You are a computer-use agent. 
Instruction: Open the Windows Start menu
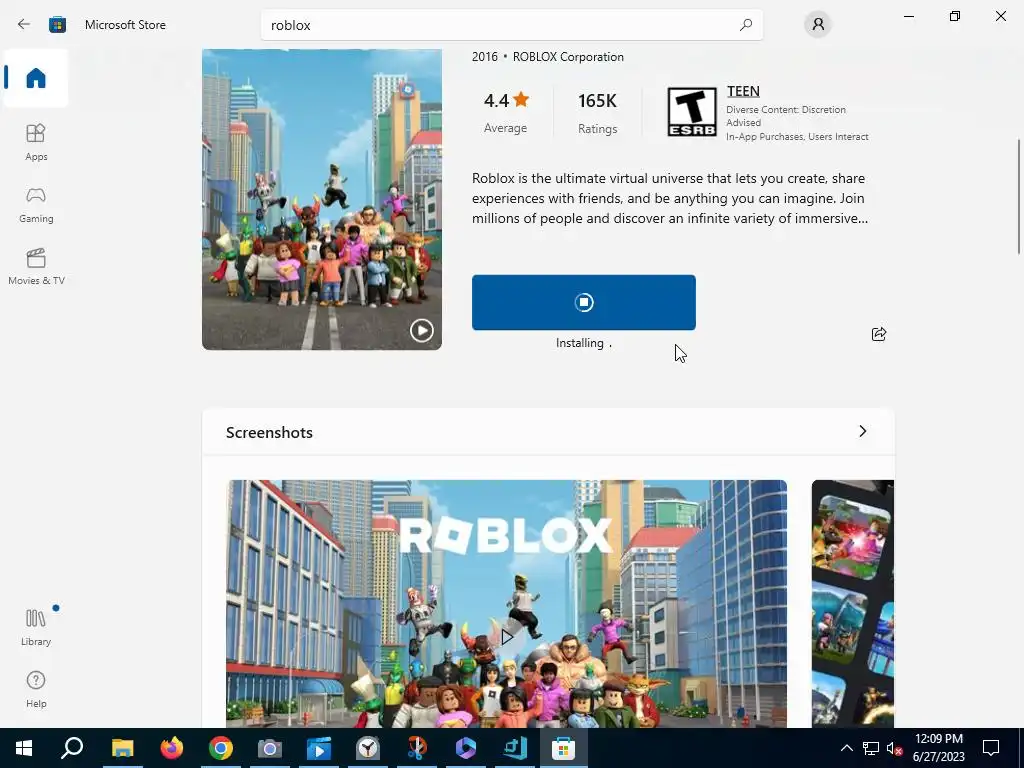coord(24,748)
